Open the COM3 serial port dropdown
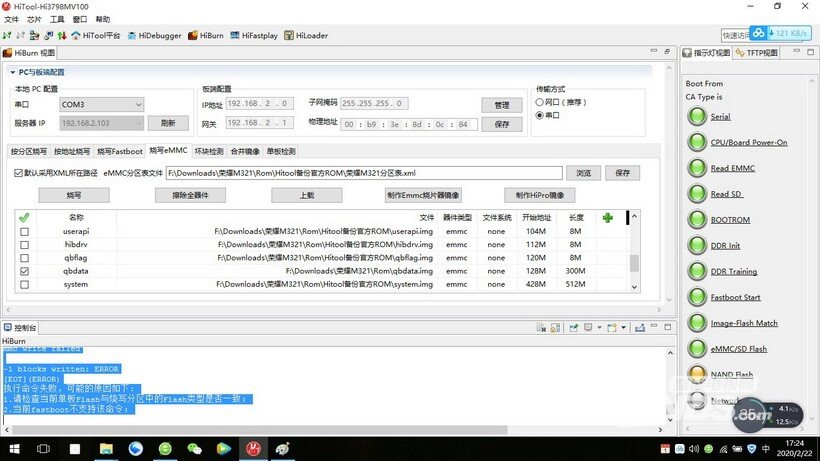This screenshot has height=461, width=820. tap(101, 105)
